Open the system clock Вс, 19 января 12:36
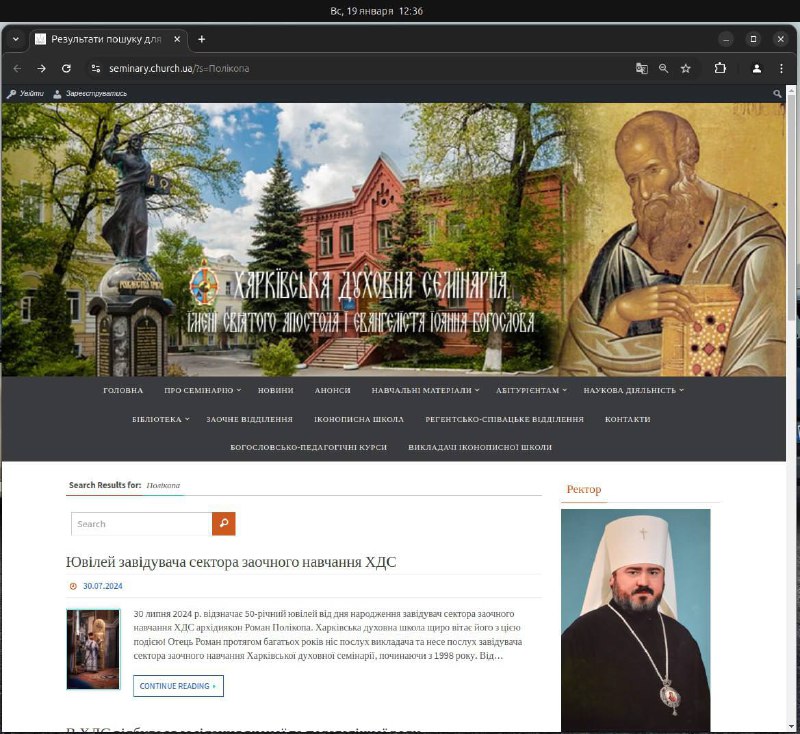800x734 pixels. point(376,11)
